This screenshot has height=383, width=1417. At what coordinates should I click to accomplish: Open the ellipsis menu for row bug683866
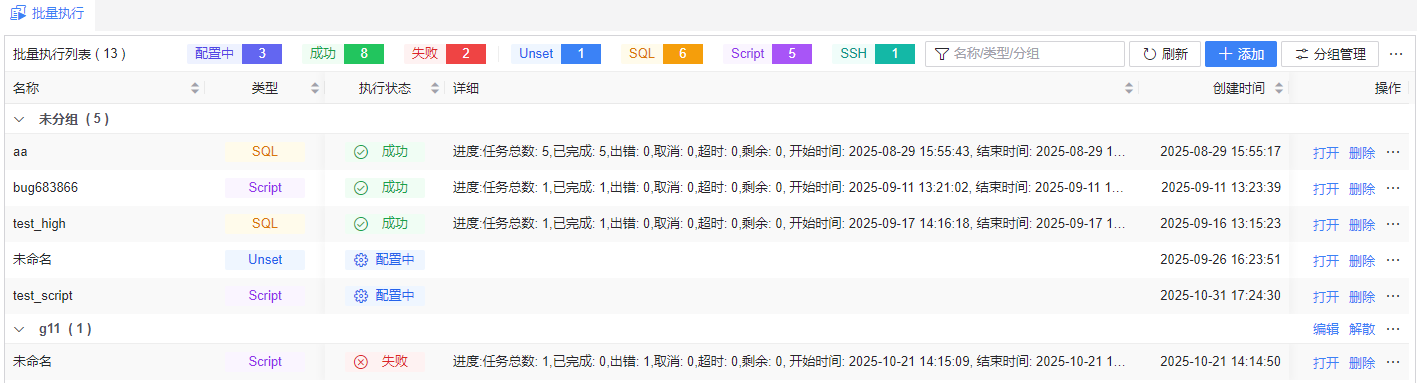pyautogui.click(x=1393, y=188)
